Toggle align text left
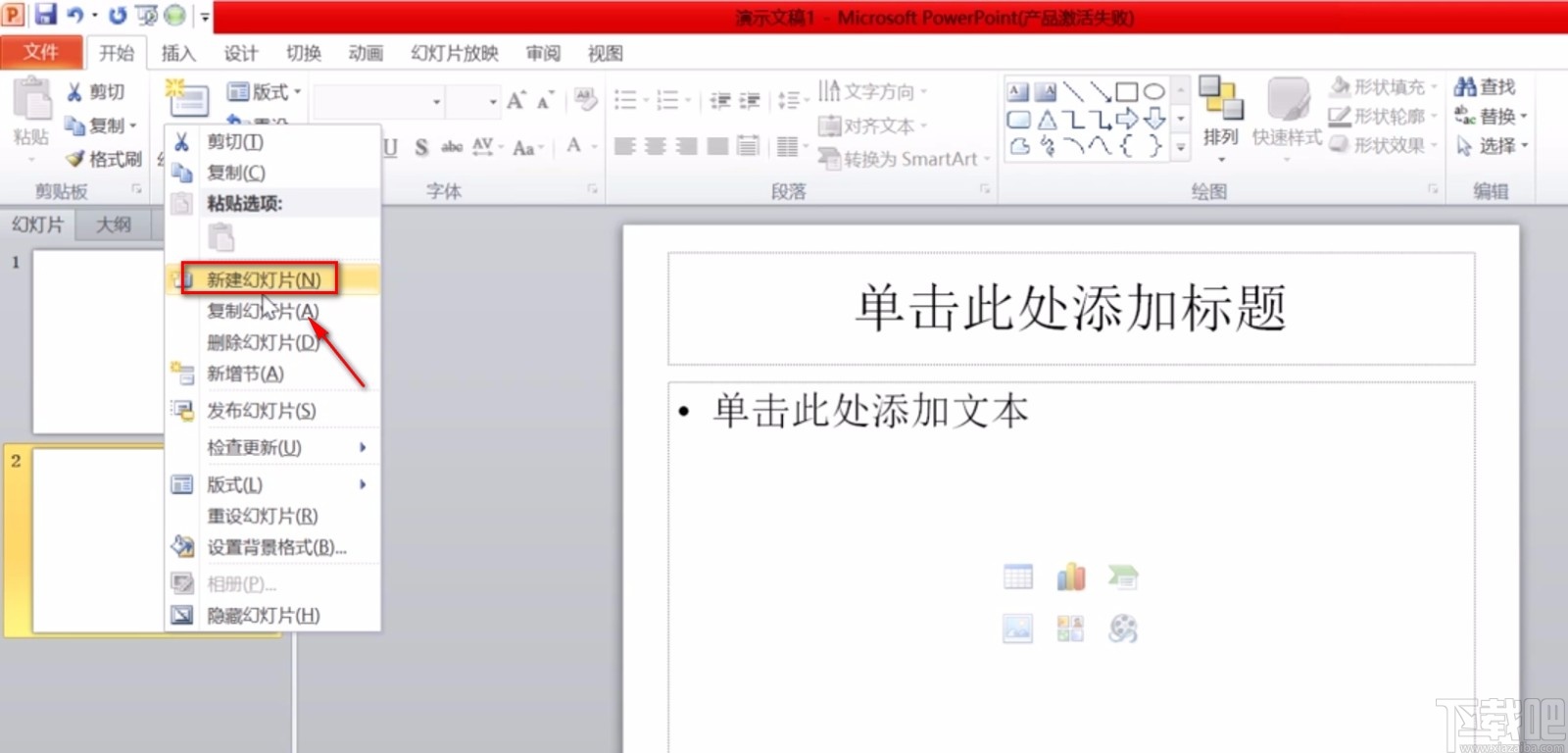Image resolution: width=1568 pixels, height=753 pixels. click(x=624, y=146)
